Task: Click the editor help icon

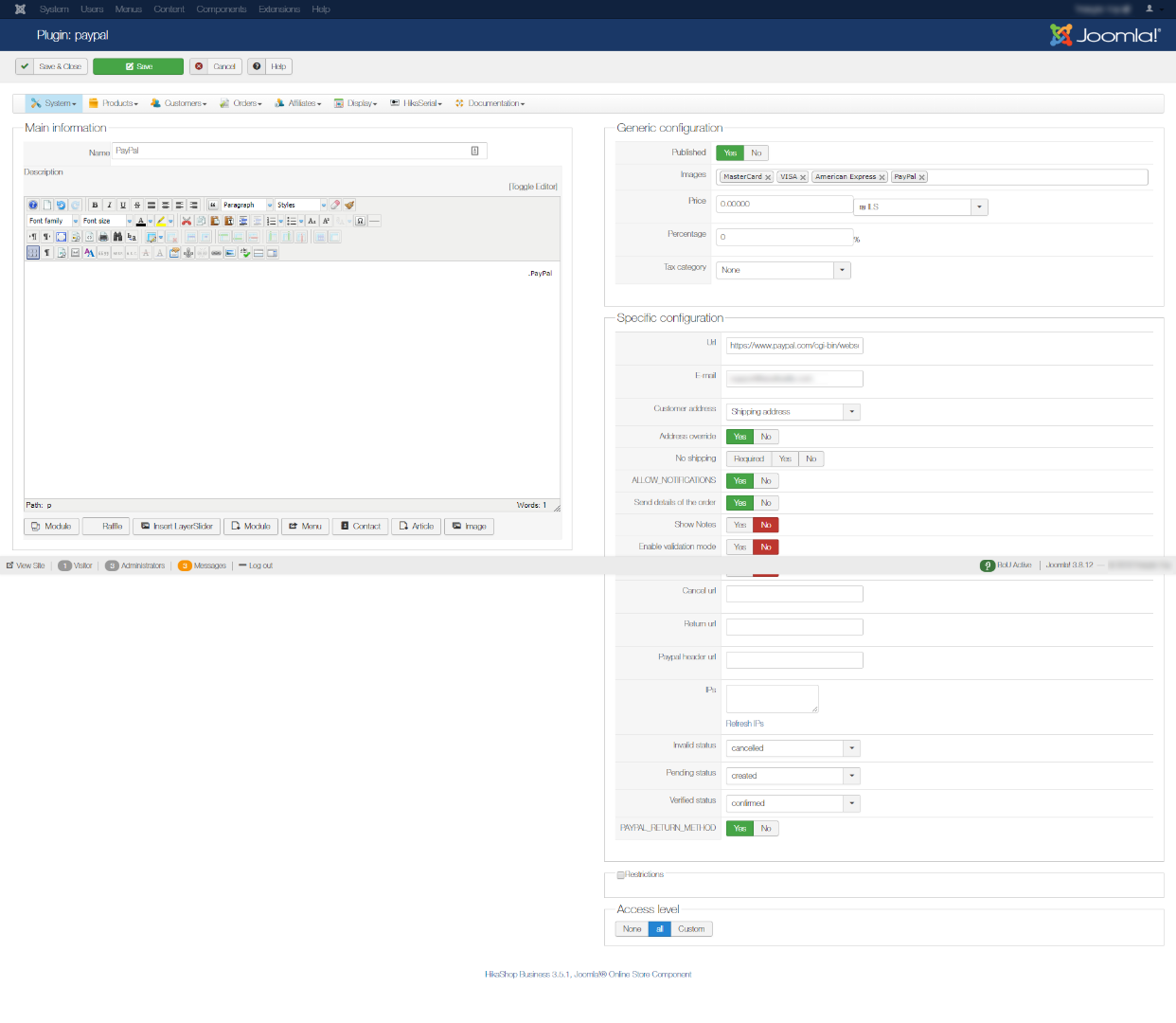Action: pos(33,206)
